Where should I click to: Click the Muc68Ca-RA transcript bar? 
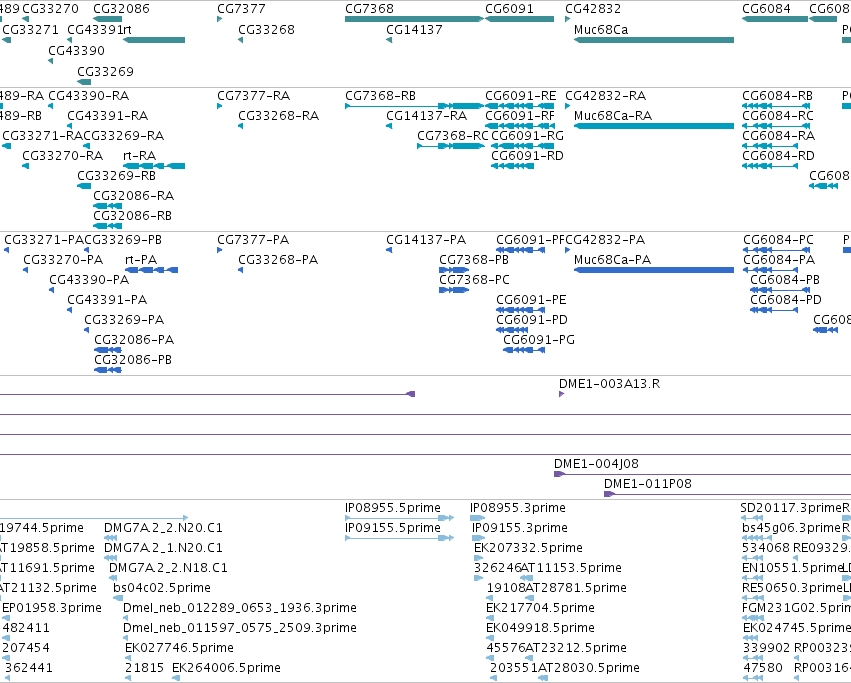[x=654, y=126]
